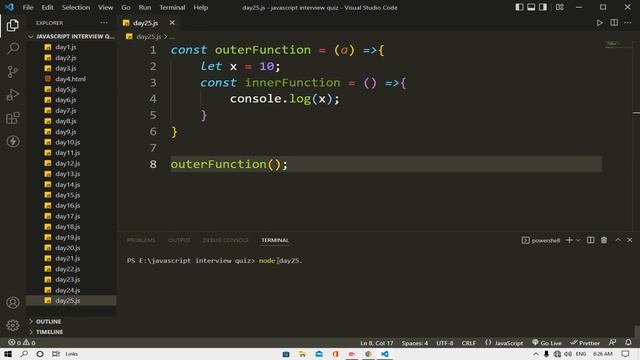640x360 pixels.
Task: Open the Selection menu
Action: pos(76,7)
